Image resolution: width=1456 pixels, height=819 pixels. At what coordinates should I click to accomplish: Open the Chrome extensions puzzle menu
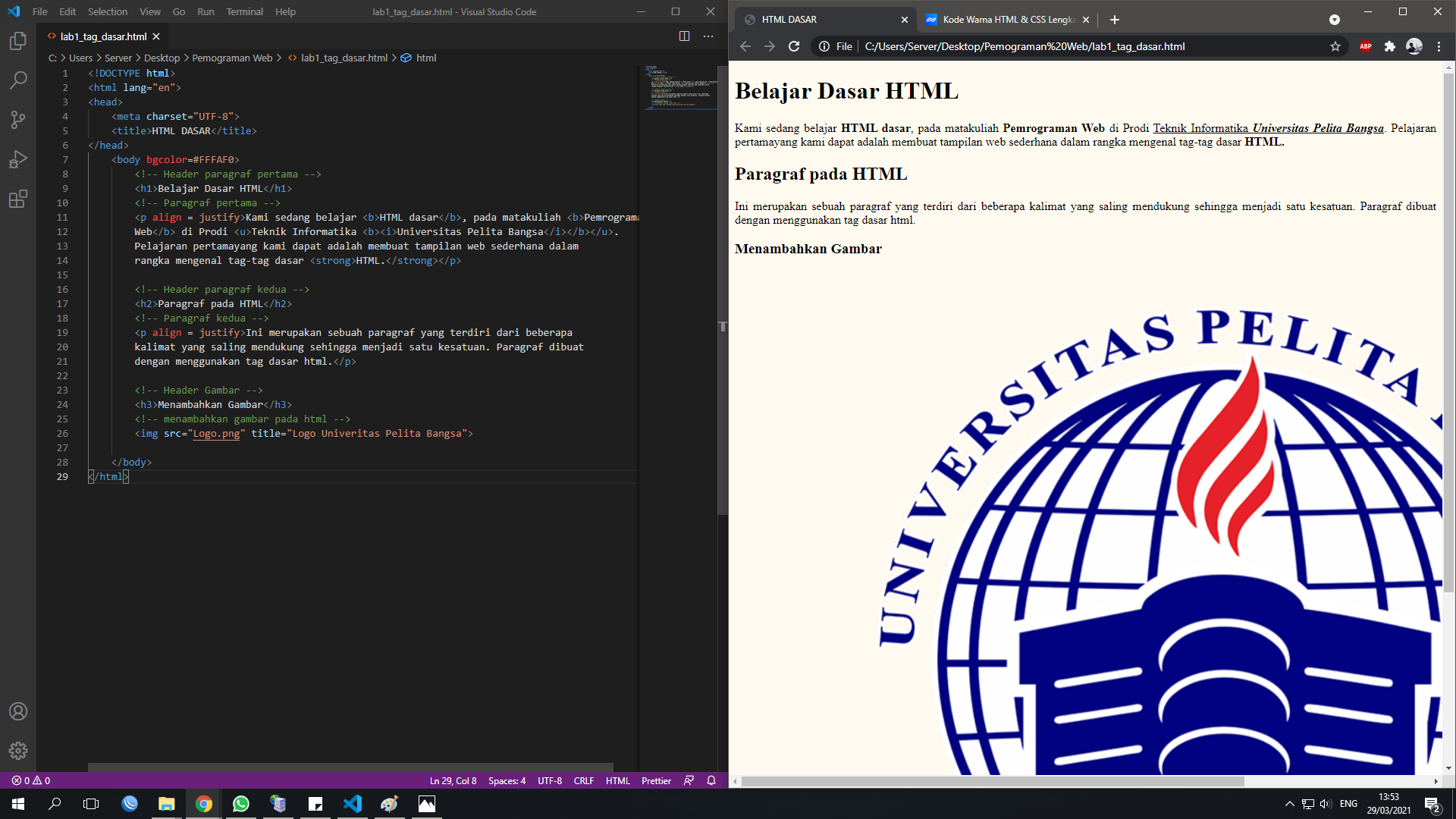pos(1390,46)
